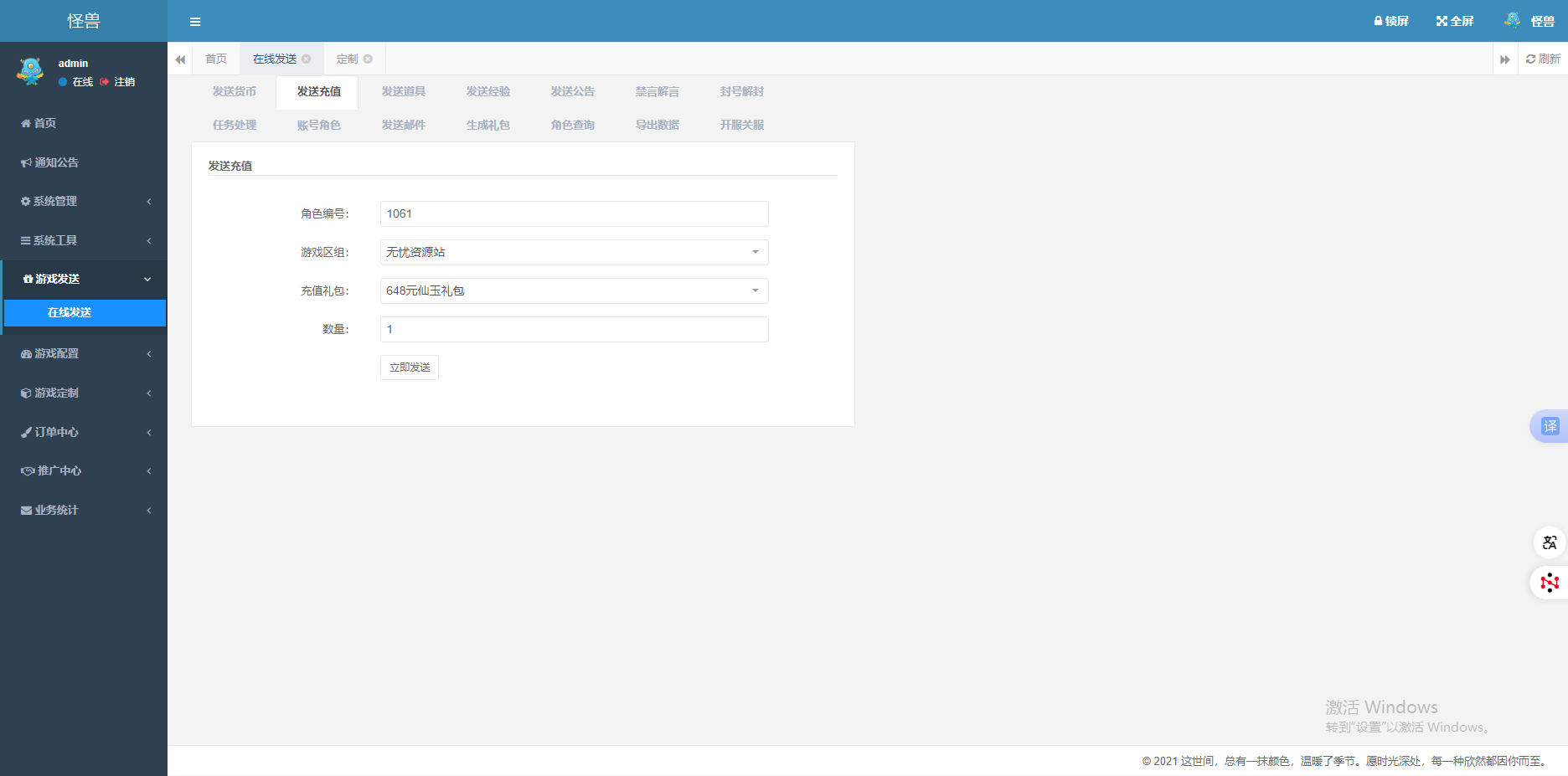Open the 导出数据 tab
Image resolution: width=1568 pixels, height=776 pixels.
[657, 125]
